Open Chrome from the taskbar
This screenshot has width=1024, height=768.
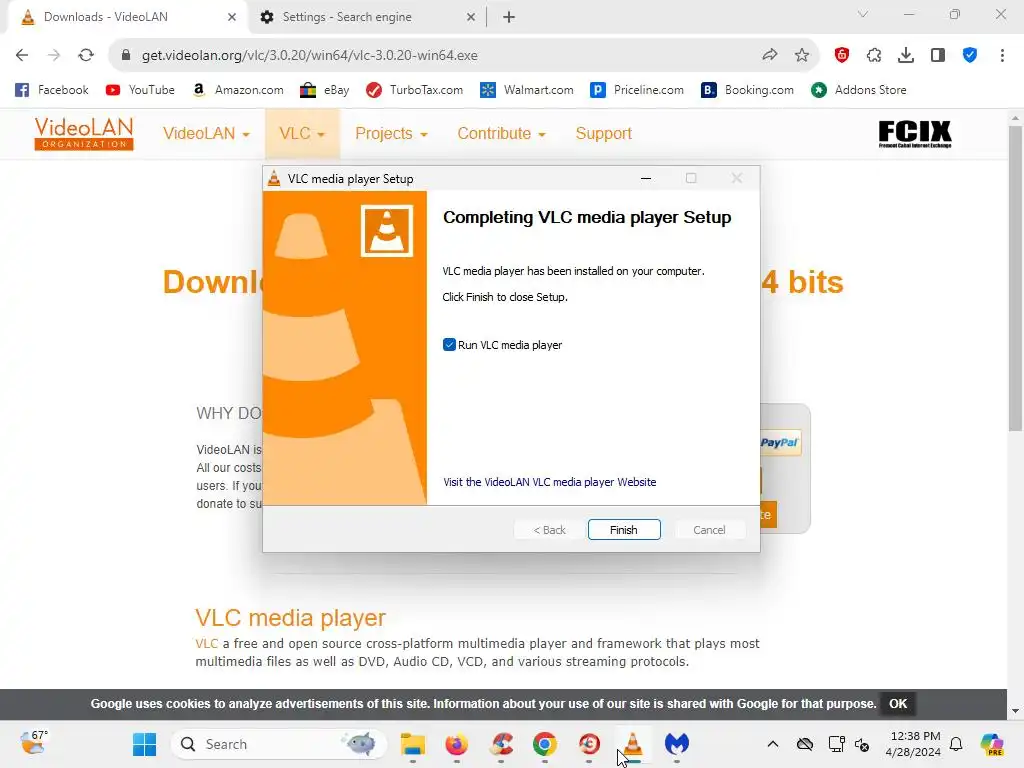[545, 744]
